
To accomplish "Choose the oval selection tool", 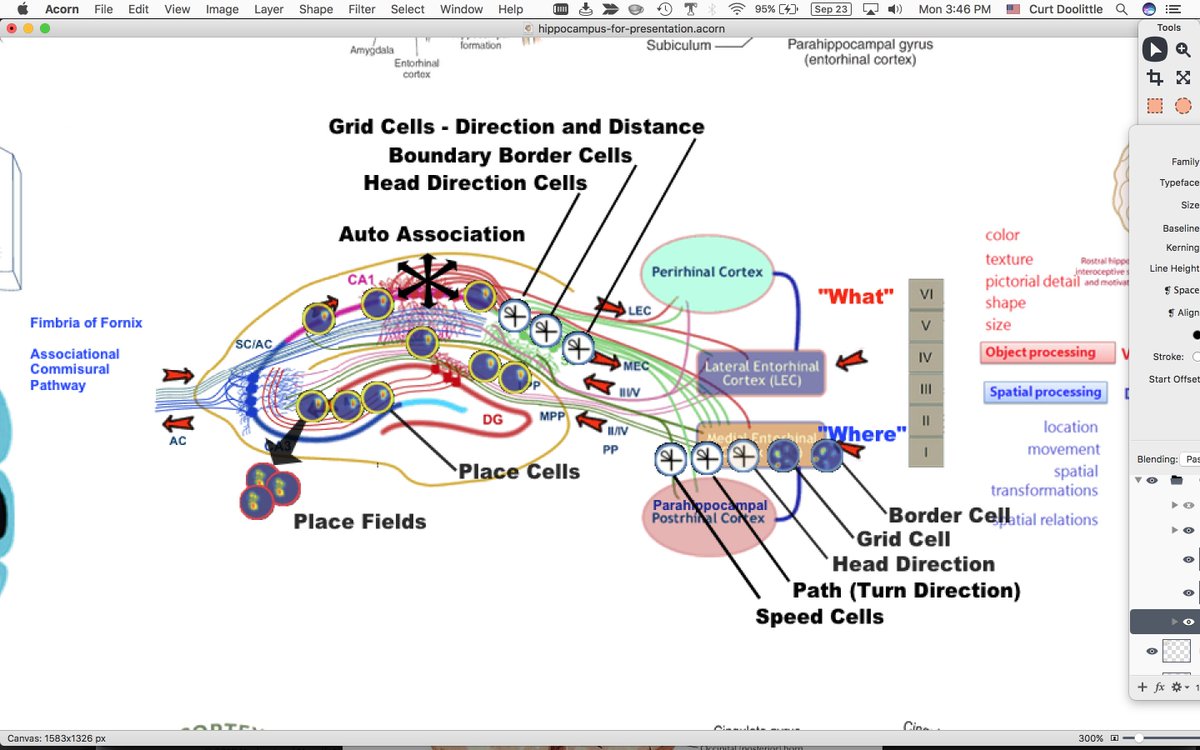I will [x=1184, y=105].
